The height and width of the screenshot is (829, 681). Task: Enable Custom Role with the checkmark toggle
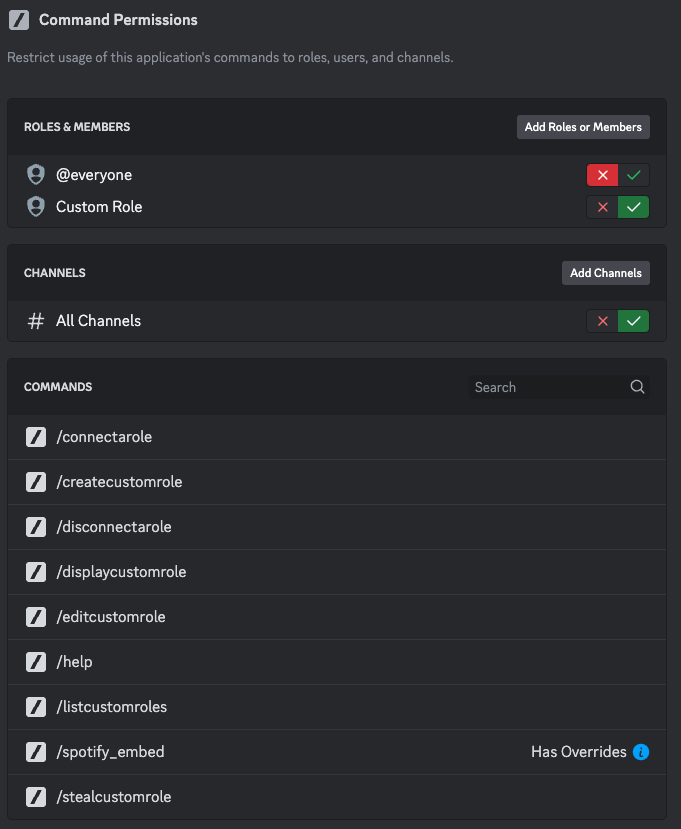(634, 207)
